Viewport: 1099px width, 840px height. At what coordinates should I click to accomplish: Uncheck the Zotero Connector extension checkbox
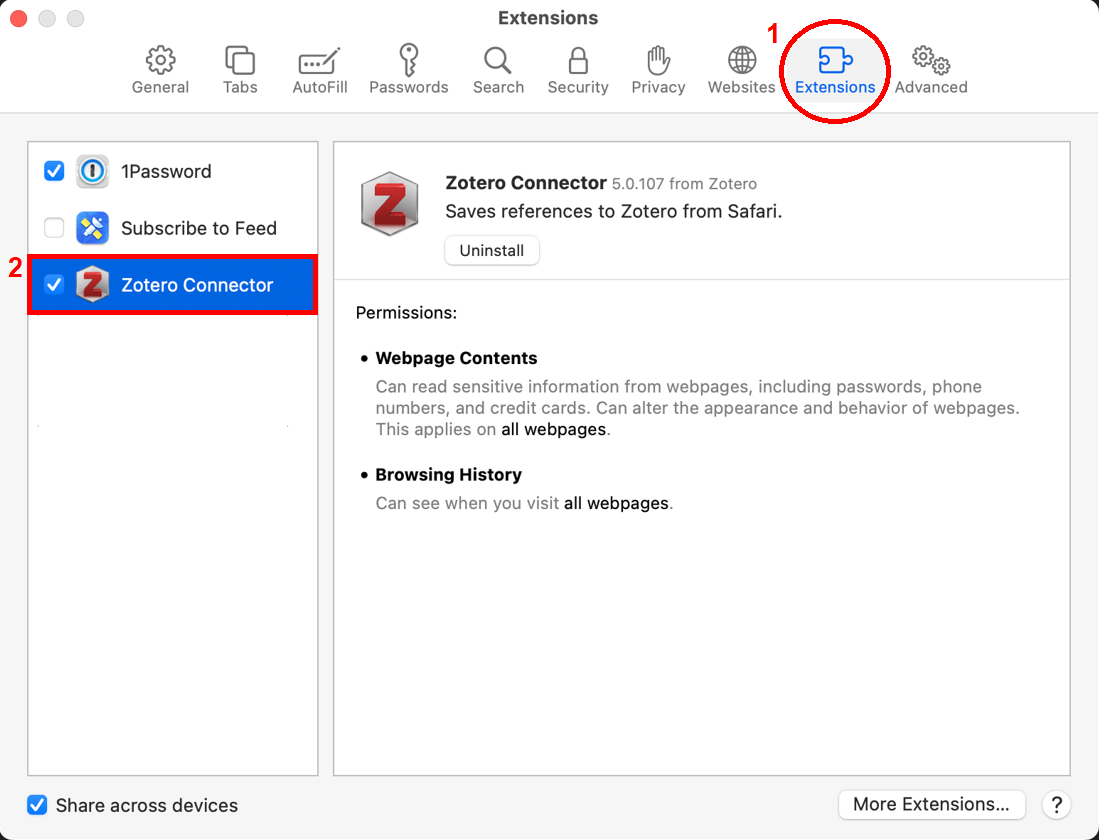point(55,285)
